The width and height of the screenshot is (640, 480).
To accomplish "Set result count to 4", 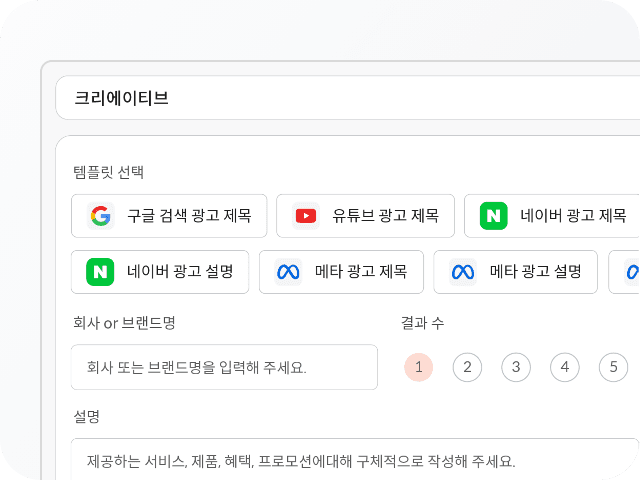I will click(x=565, y=367).
